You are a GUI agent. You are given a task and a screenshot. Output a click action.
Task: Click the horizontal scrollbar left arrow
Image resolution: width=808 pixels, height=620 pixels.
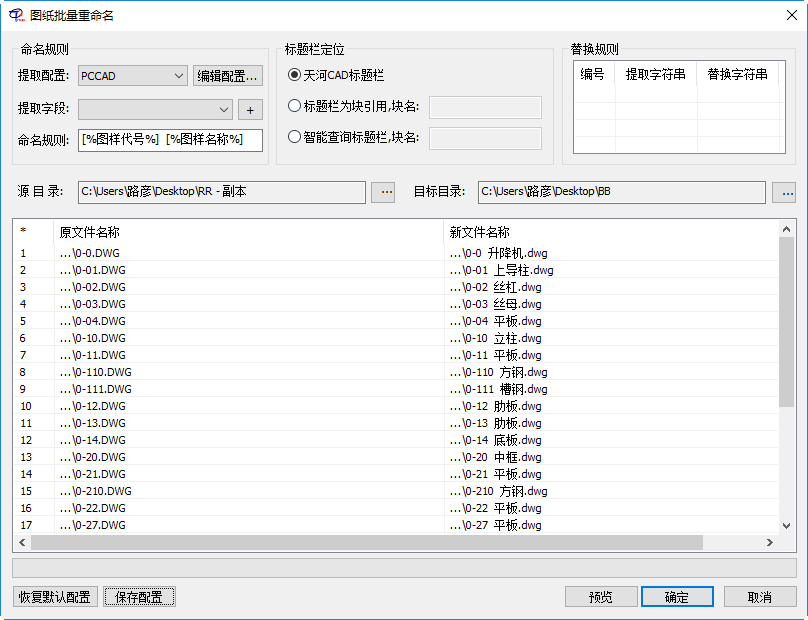[x=22, y=542]
